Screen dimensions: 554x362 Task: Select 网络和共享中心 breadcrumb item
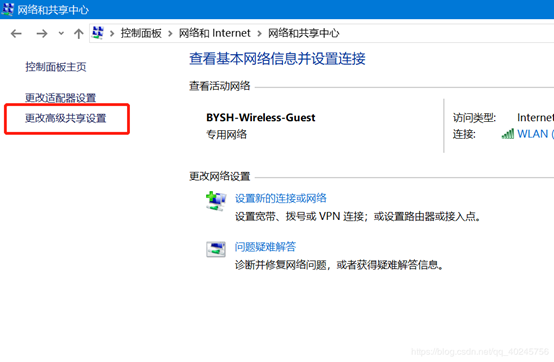pos(303,33)
